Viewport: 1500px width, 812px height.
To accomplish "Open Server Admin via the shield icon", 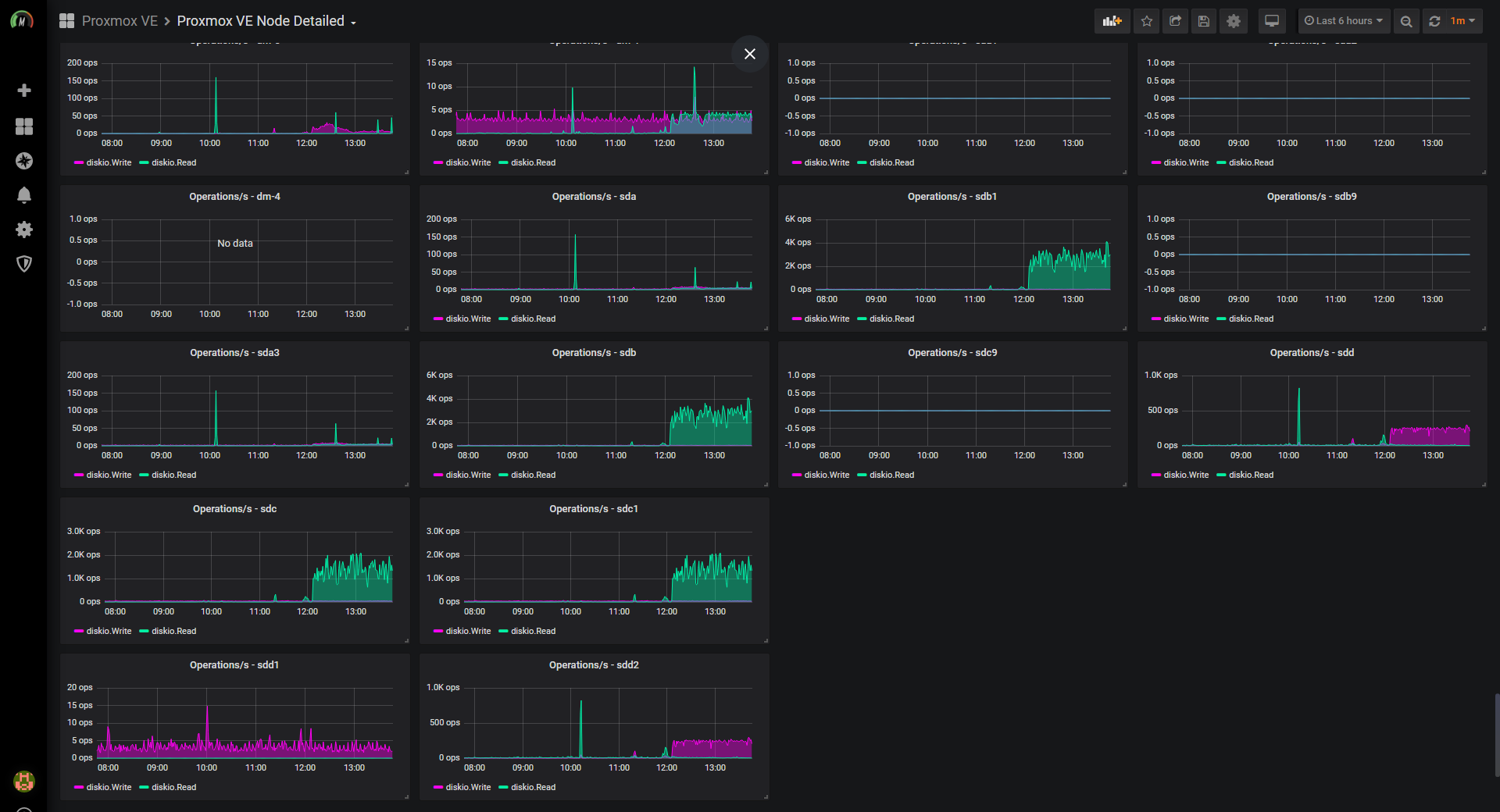I will (x=24, y=264).
